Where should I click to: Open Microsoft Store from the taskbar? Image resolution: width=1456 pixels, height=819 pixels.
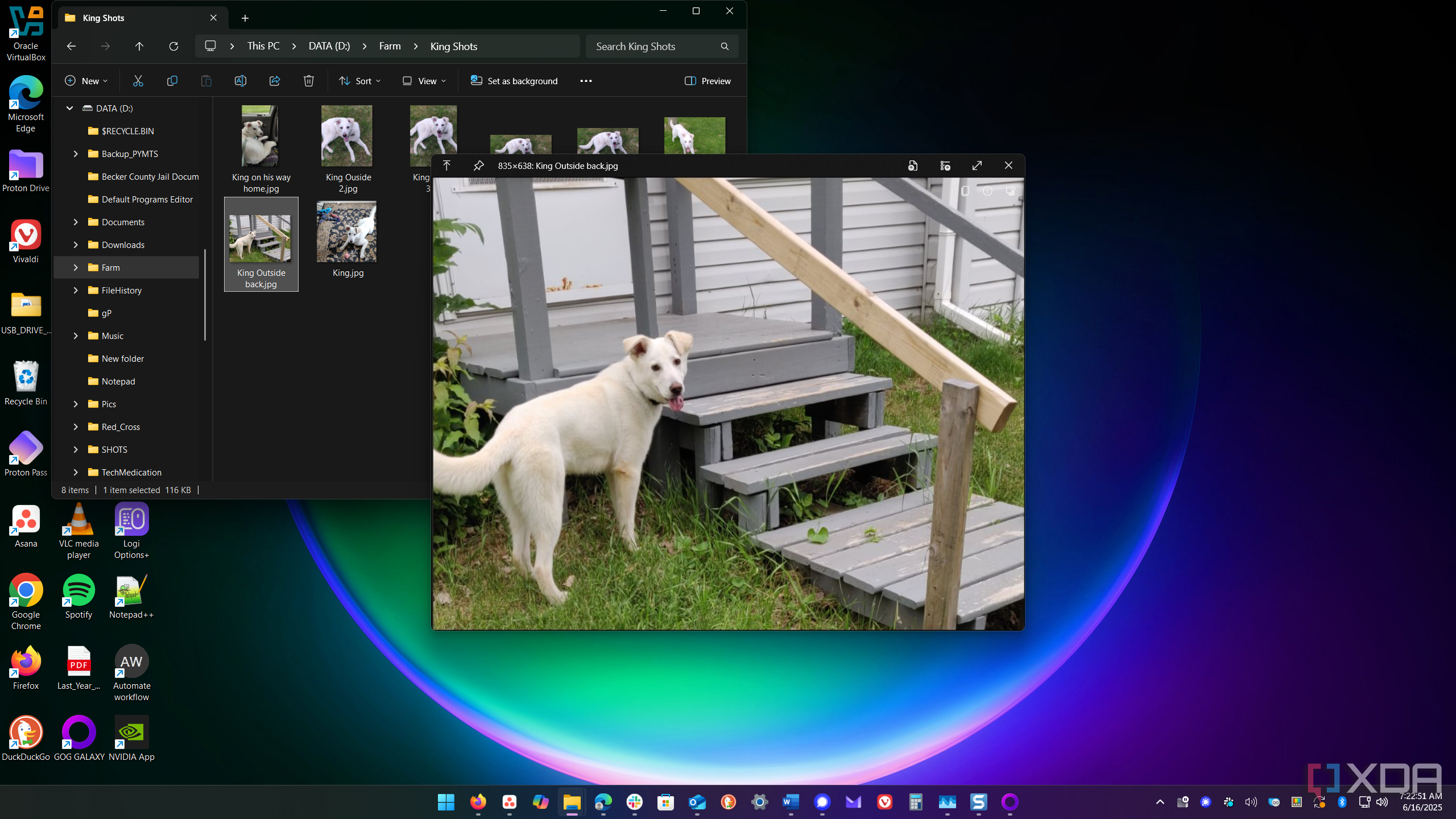click(665, 802)
